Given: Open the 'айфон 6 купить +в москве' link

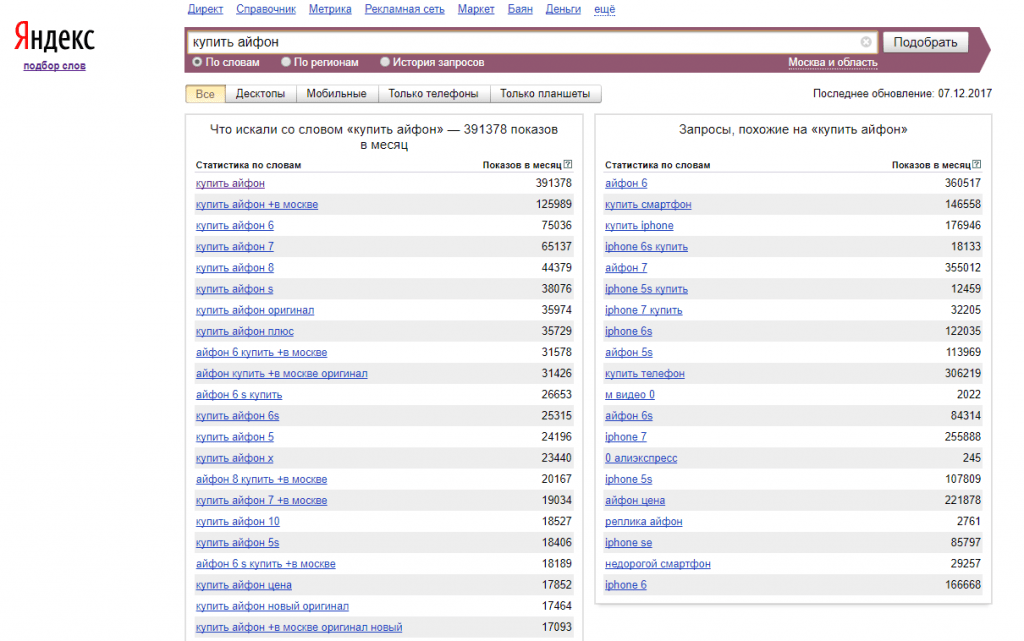Looking at the screenshot, I should pos(261,352).
